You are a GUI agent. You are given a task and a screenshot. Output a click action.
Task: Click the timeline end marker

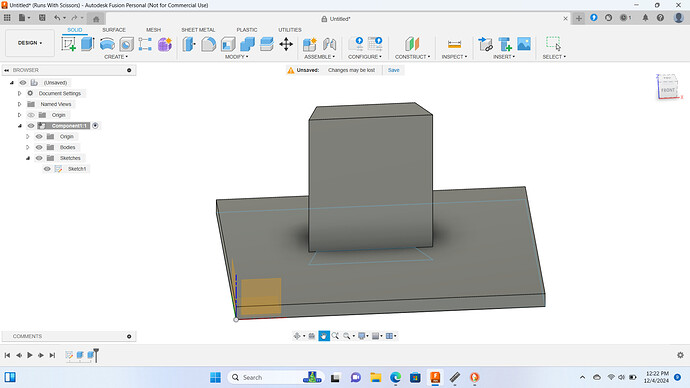pyautogui.click(x=96, y=355)
